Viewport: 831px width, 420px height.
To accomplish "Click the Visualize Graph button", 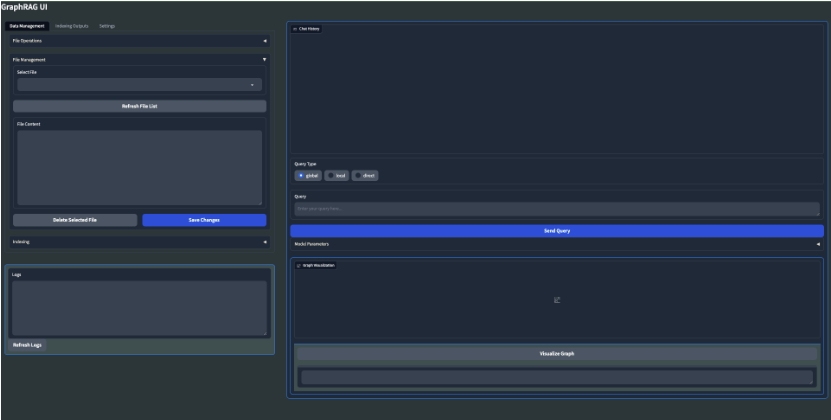I will point(556,353).
